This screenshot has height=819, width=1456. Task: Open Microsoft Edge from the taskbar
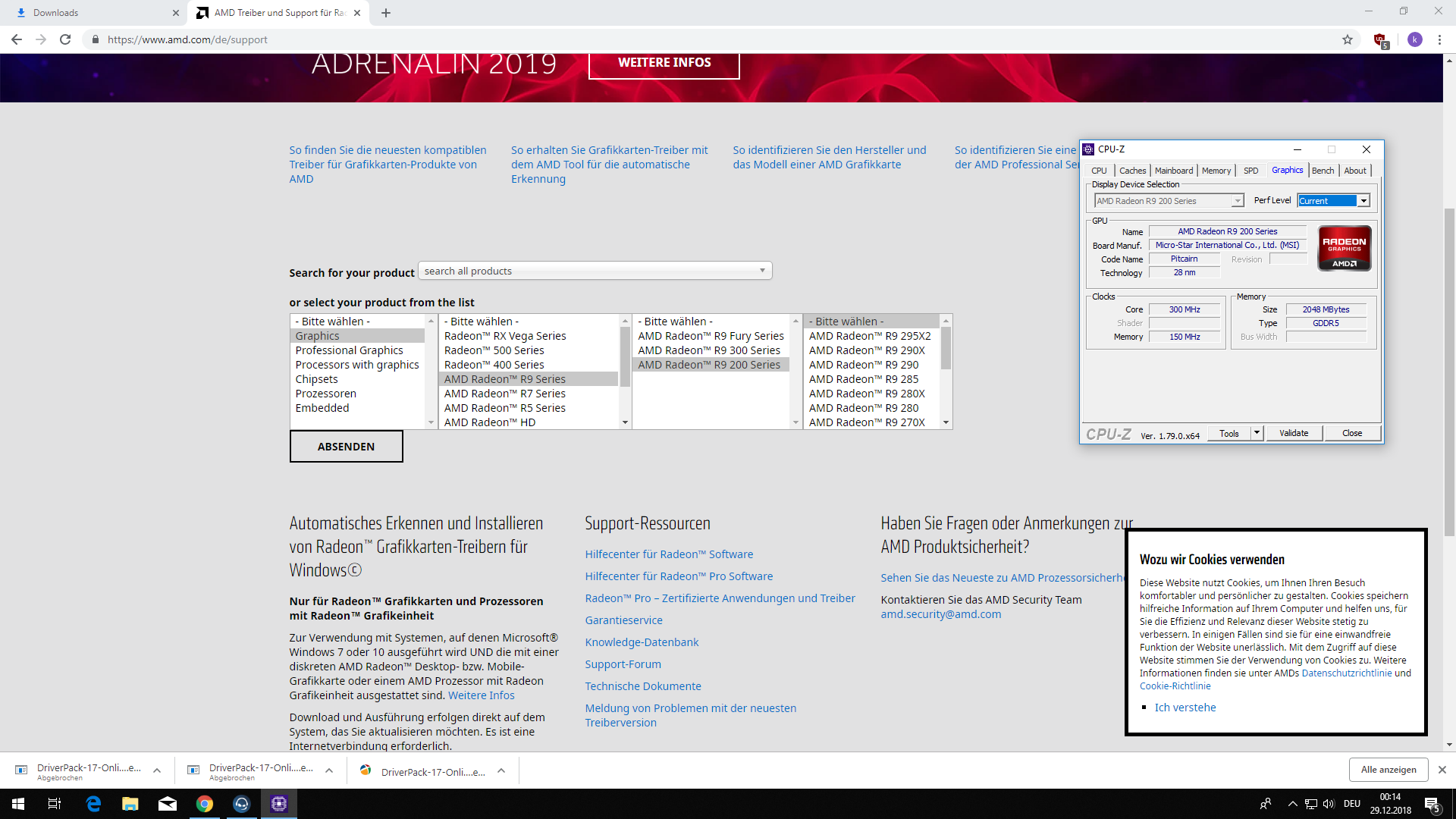tap(93, 804)
